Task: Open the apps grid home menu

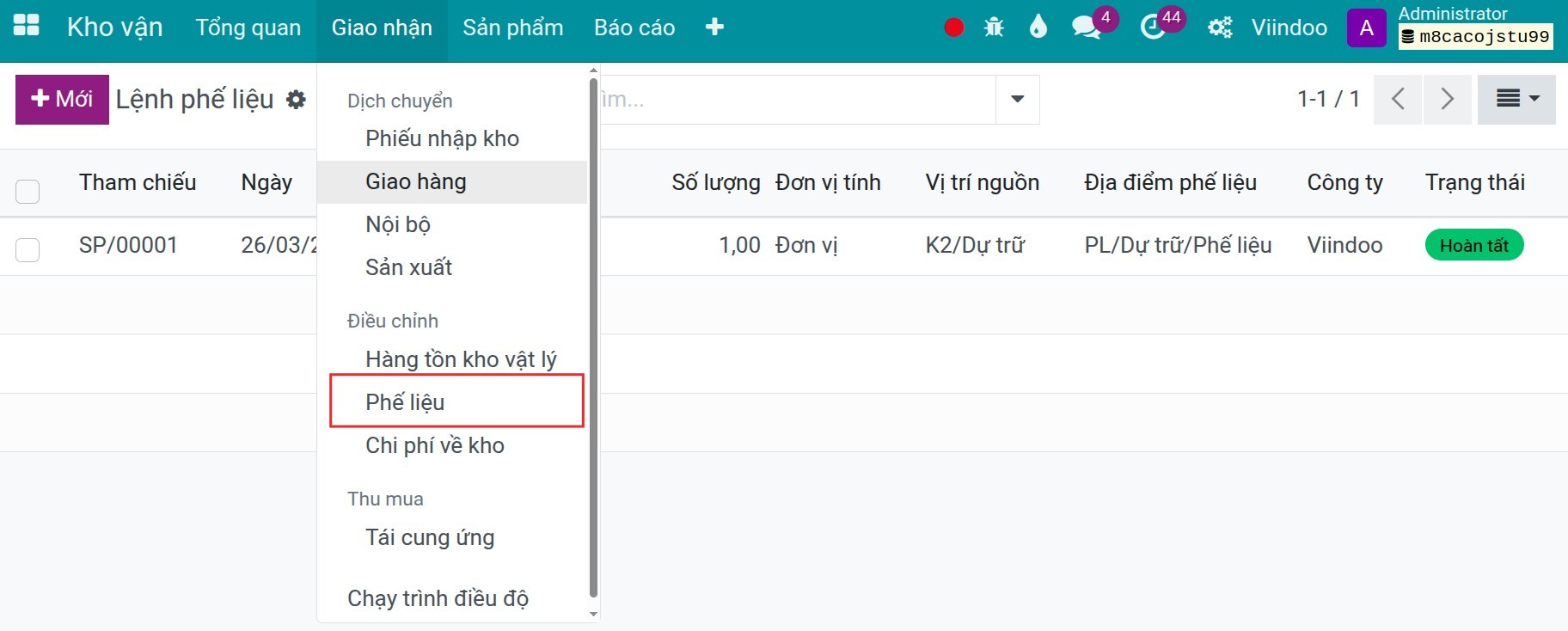Action: 27,26
